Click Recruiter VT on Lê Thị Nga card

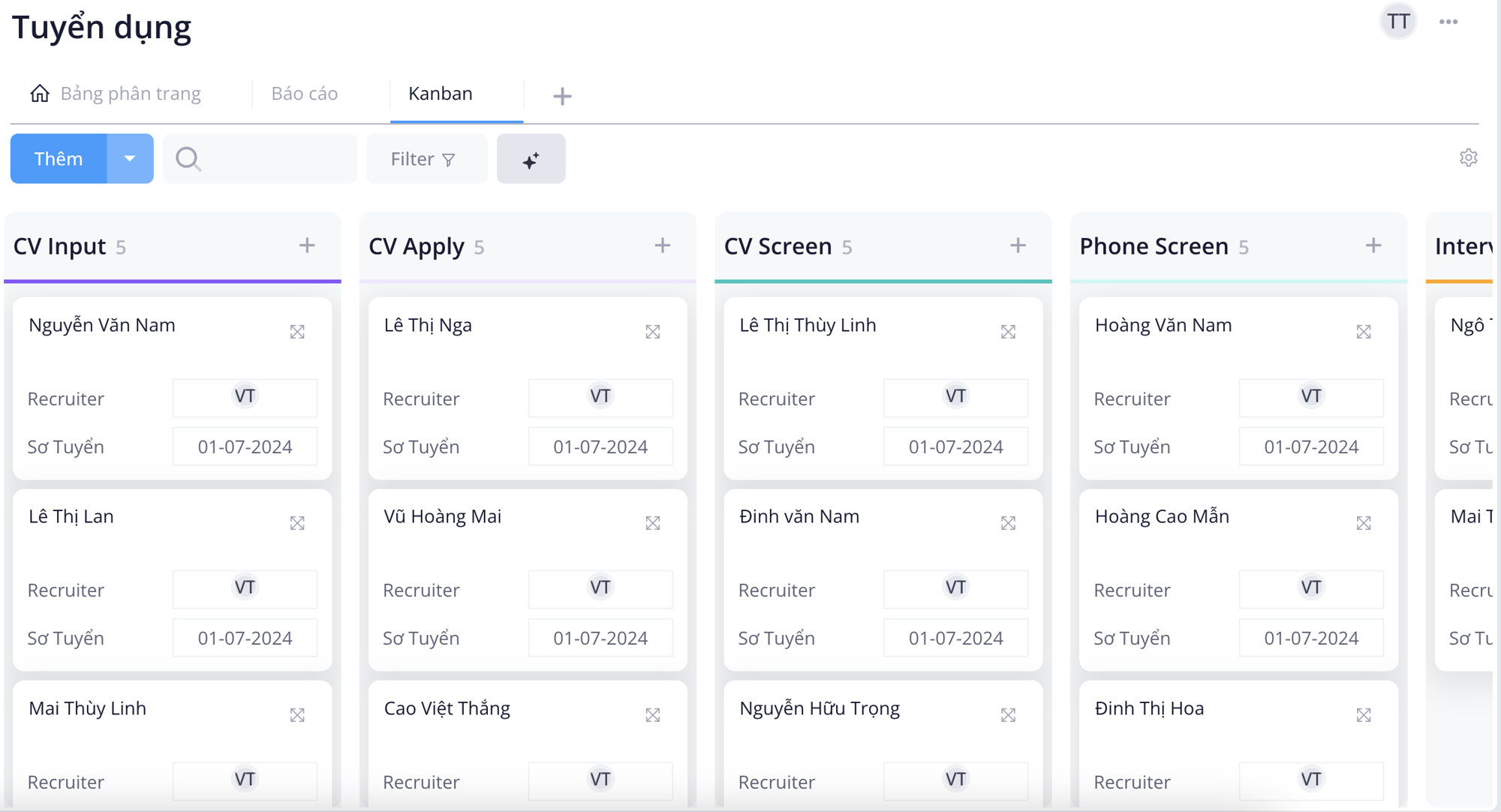coord(600,397)
